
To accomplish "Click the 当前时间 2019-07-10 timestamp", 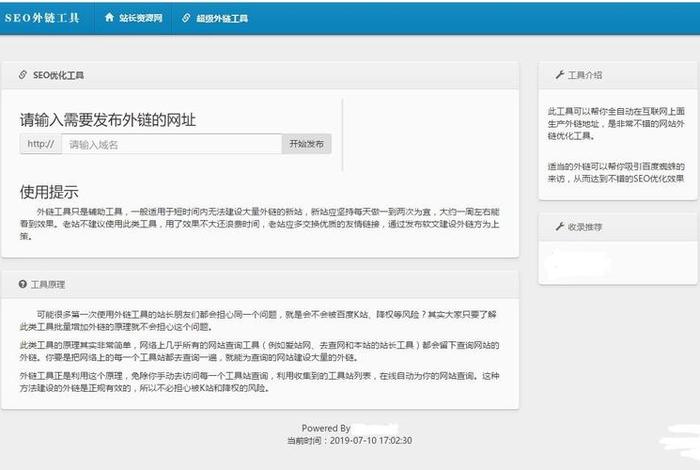I will (350, 441).
